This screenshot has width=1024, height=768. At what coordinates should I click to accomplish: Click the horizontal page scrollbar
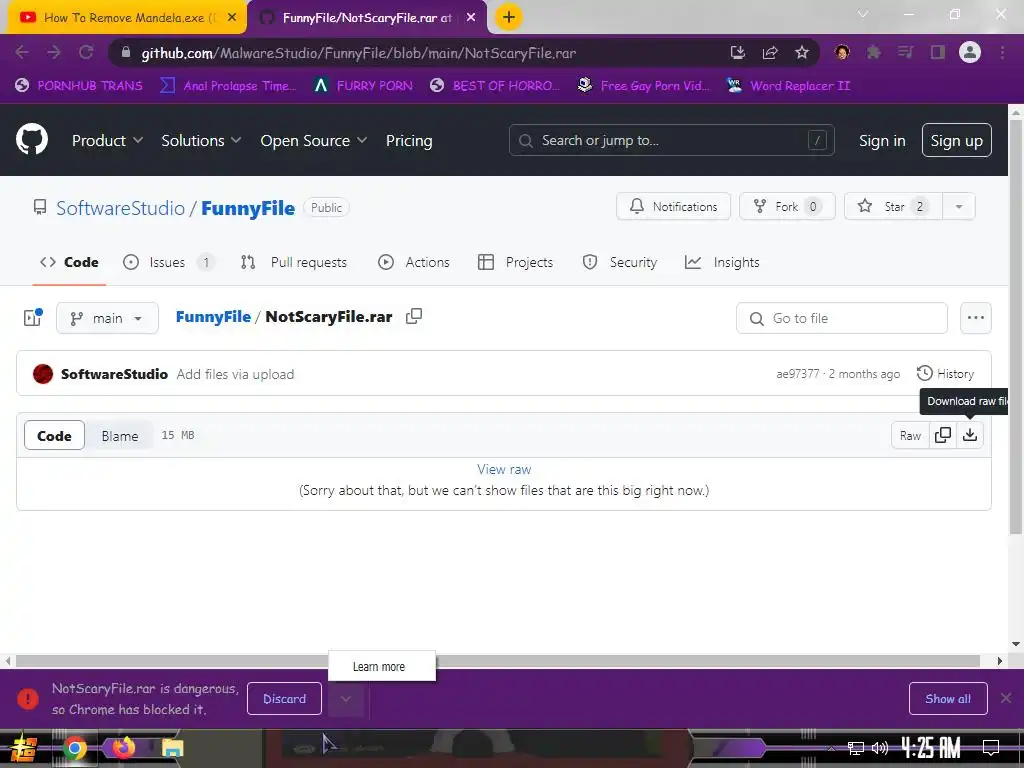coord(498,661)
